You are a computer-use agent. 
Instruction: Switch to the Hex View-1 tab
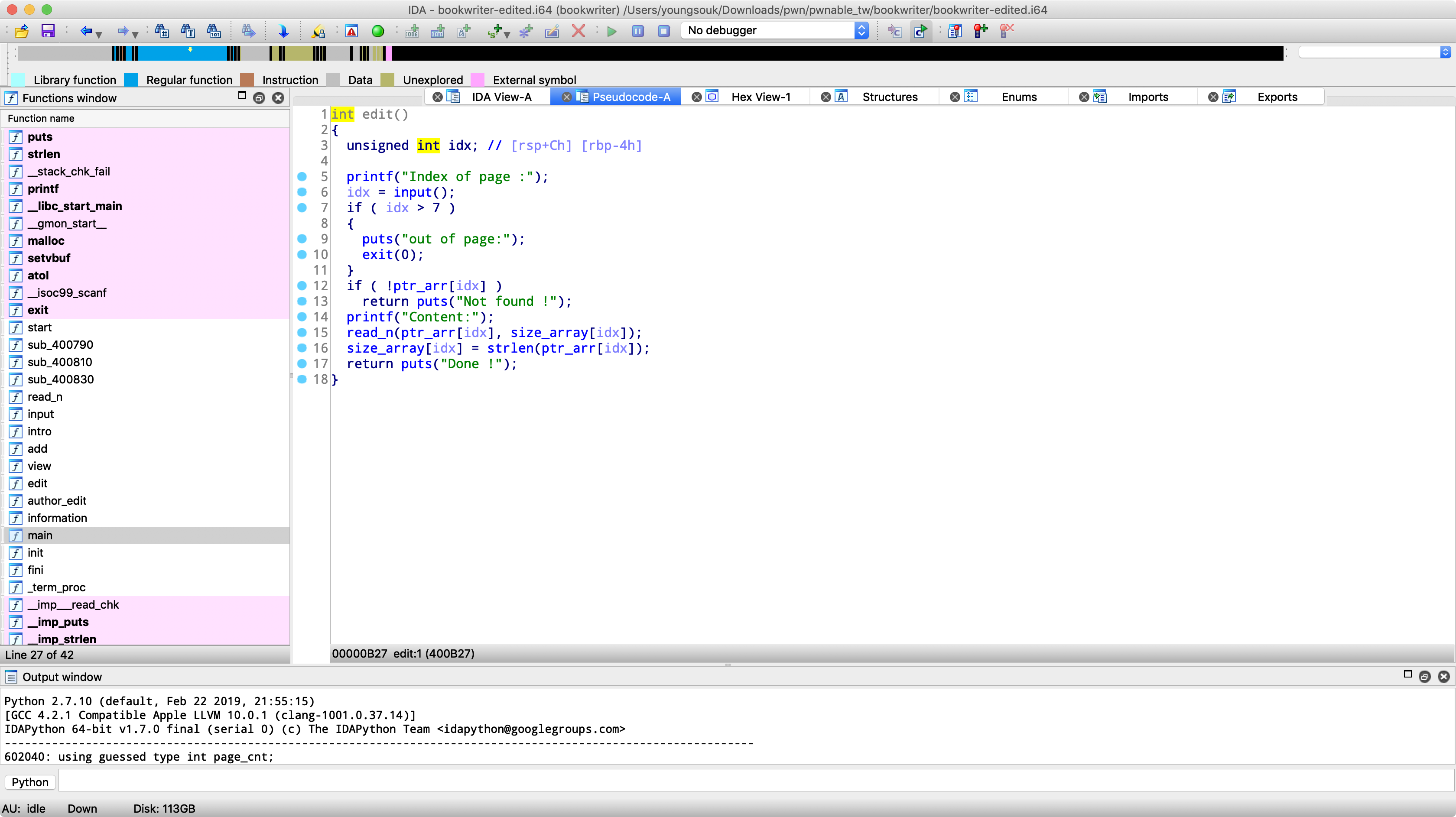(x=760, y=97)
